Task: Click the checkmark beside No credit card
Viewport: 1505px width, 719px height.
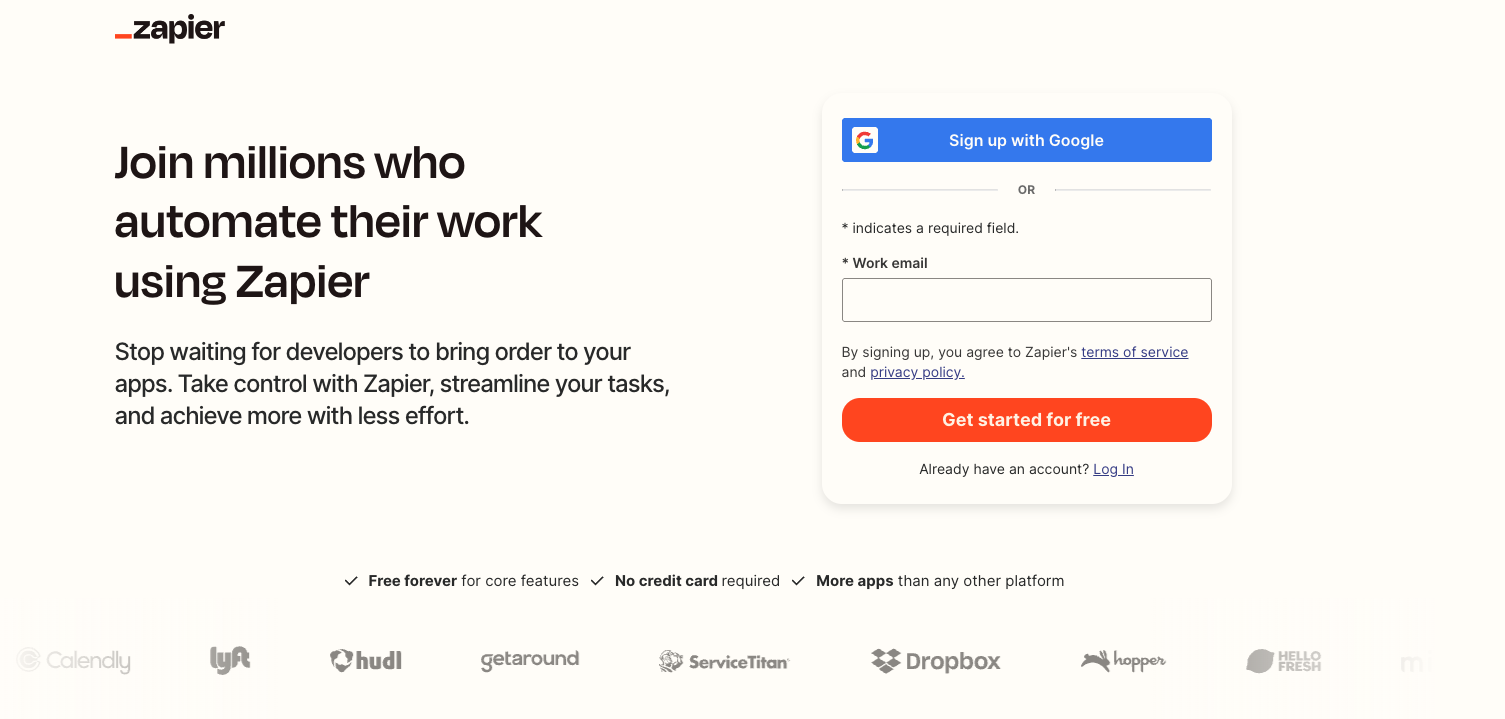Action: click(x=597, y=581)
